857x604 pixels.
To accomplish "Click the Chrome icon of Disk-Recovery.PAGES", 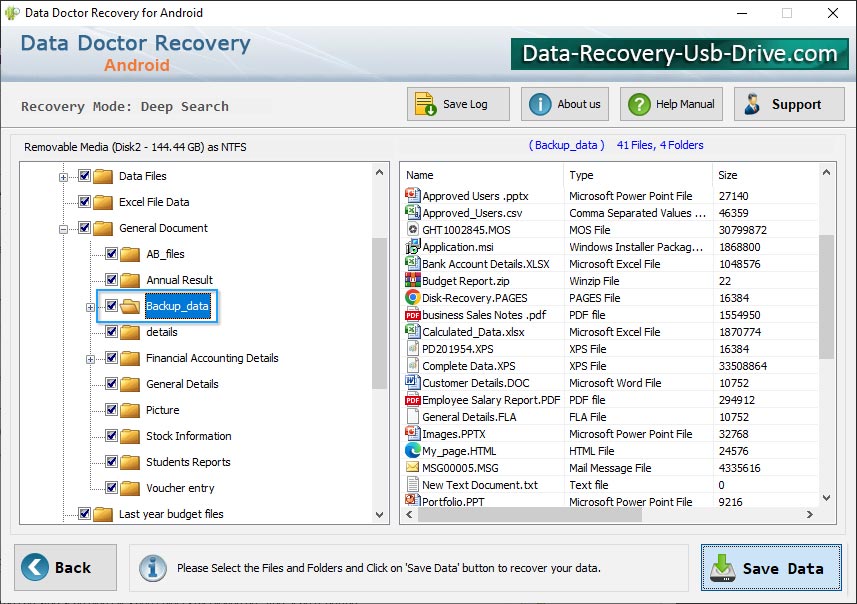I will pyautogui.click(x=412, y=297).
